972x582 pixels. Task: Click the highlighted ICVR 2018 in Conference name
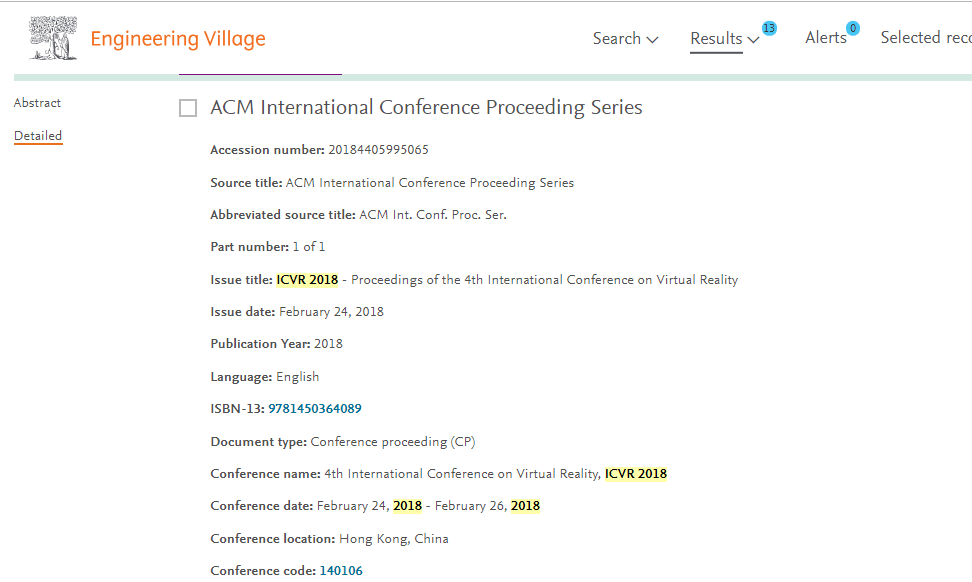click(x=636, y=474)
